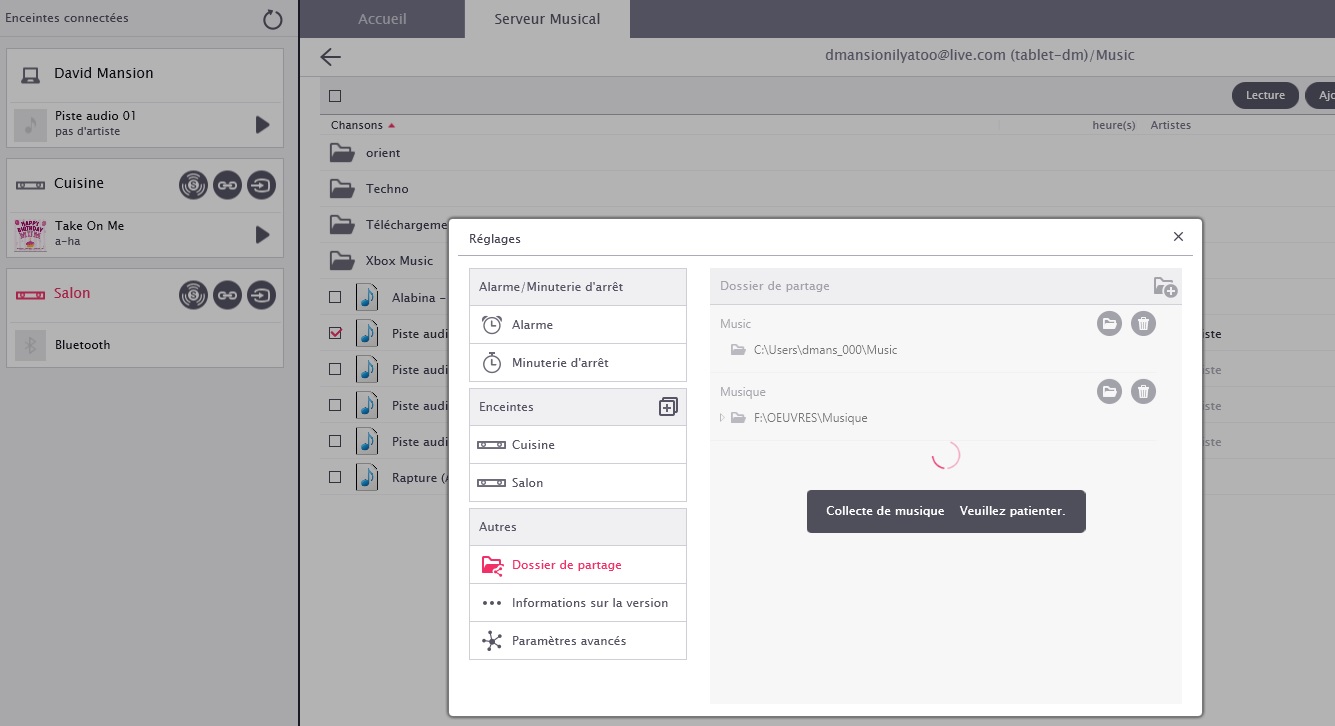Screen dimensions: 1335x726
Task: Click the input source icon for Salon
Action: tap(261, 295)
